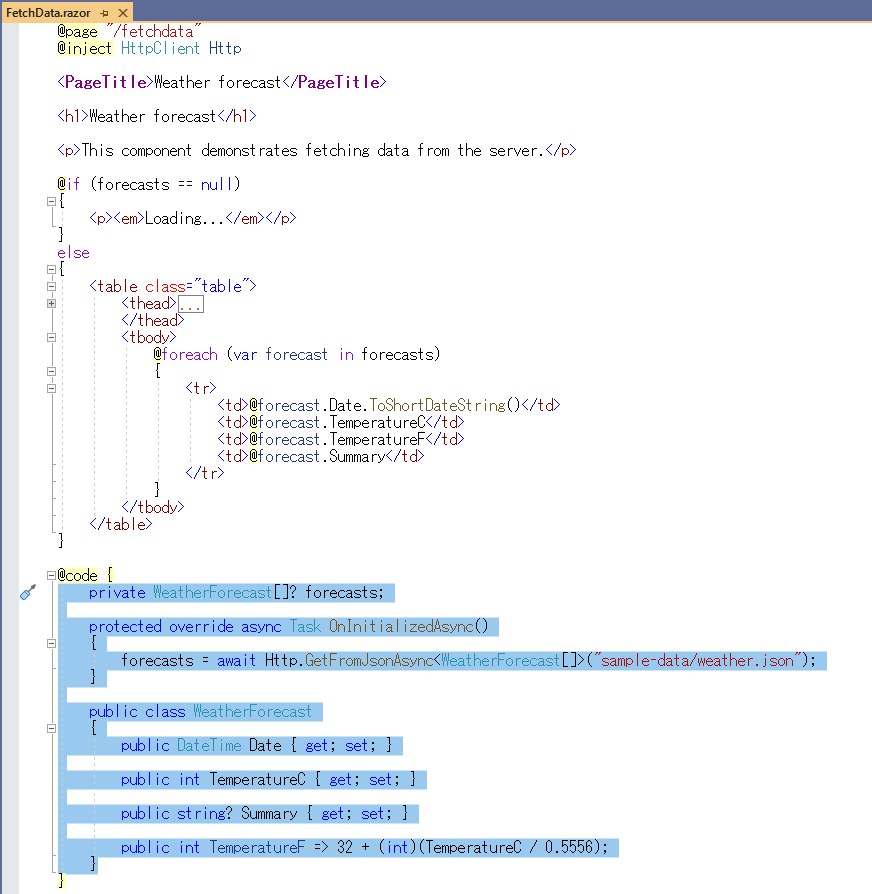Click the OnInitializedAsync method name
The image size is (872, 894).
pyautogui.click(x=401, y=627)
